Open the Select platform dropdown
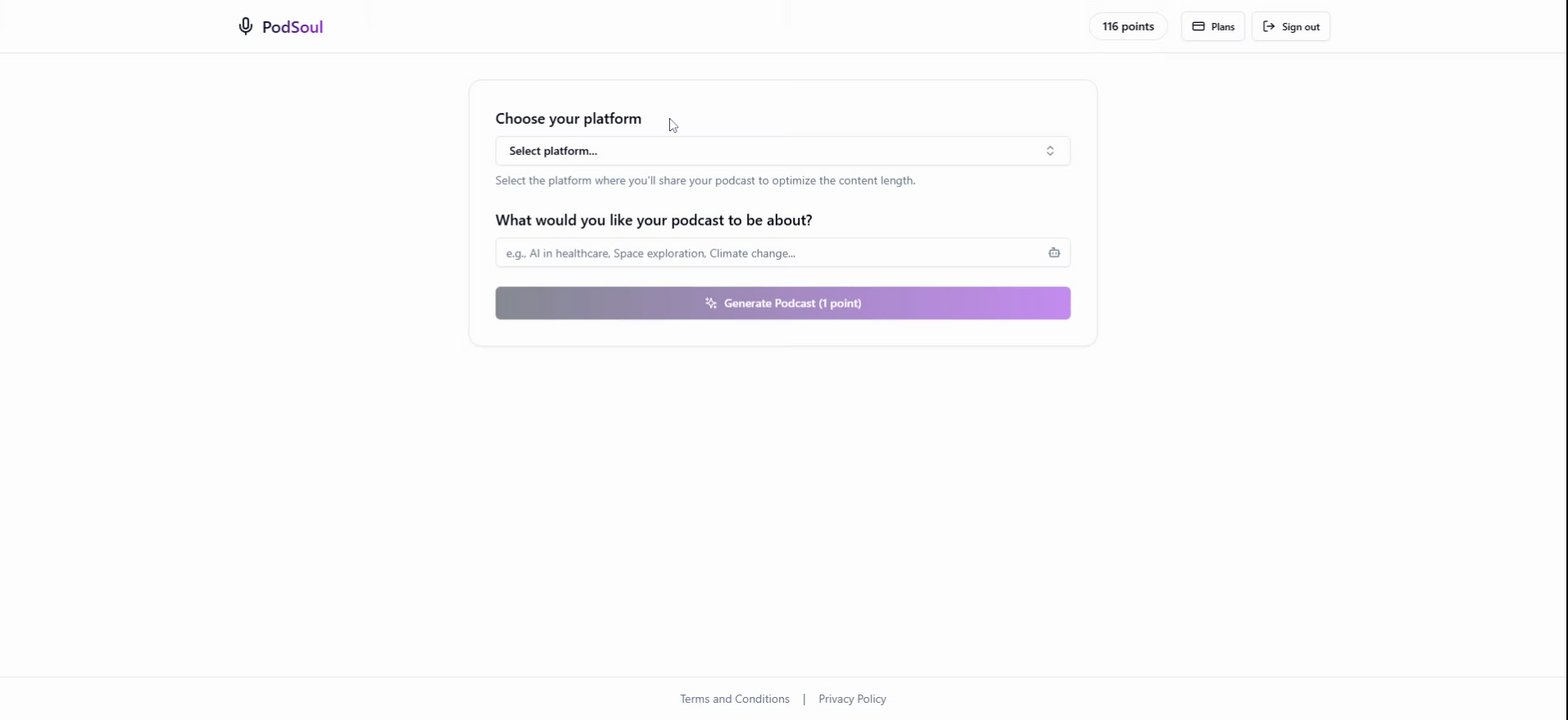 [770, 151]
